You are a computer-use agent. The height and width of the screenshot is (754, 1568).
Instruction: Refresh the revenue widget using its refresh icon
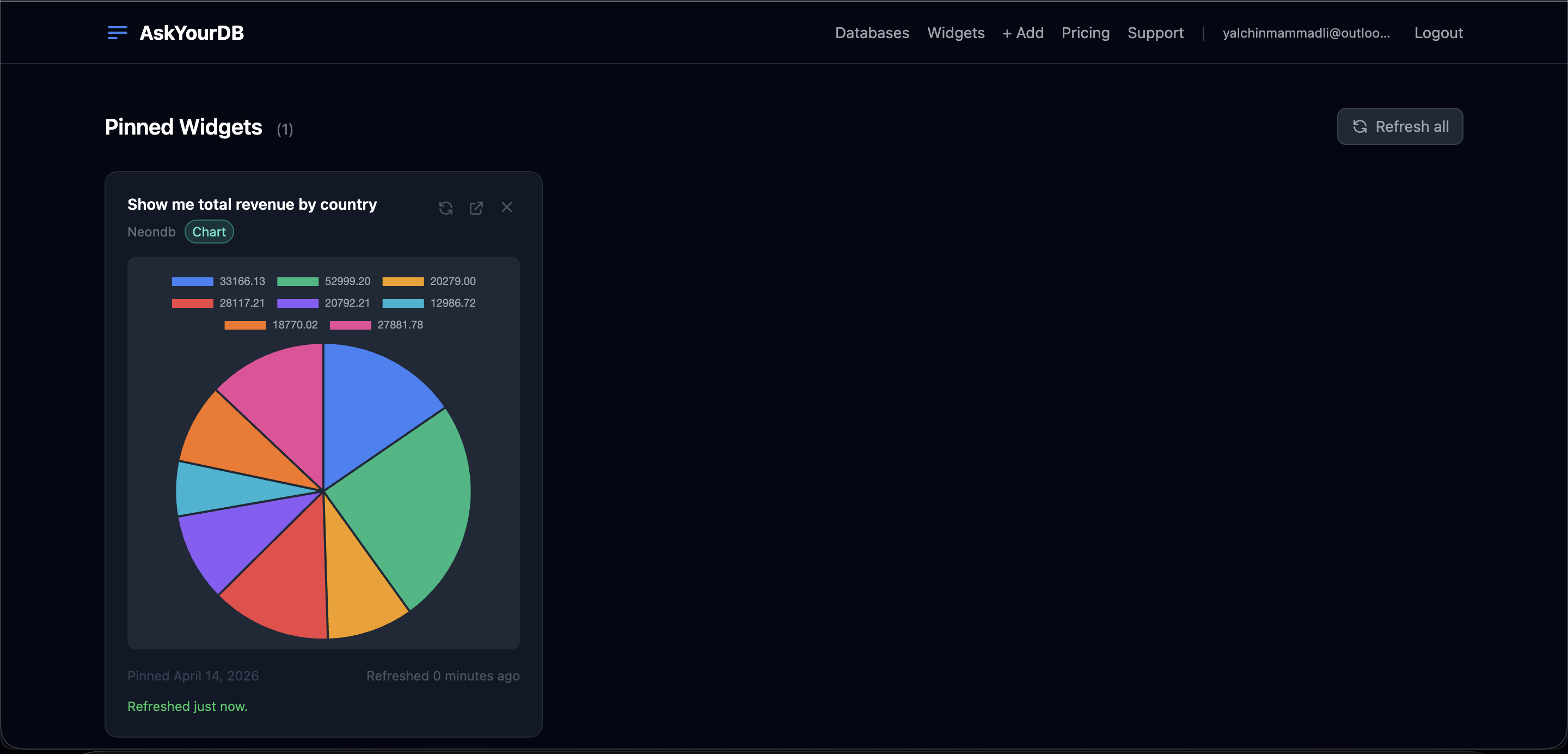click(445, 208)
